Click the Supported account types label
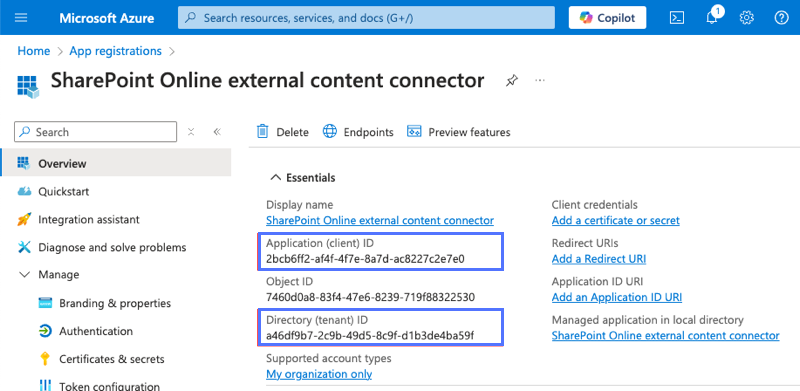800x391 pixels. pyautogui.click(x=329, y=358)
